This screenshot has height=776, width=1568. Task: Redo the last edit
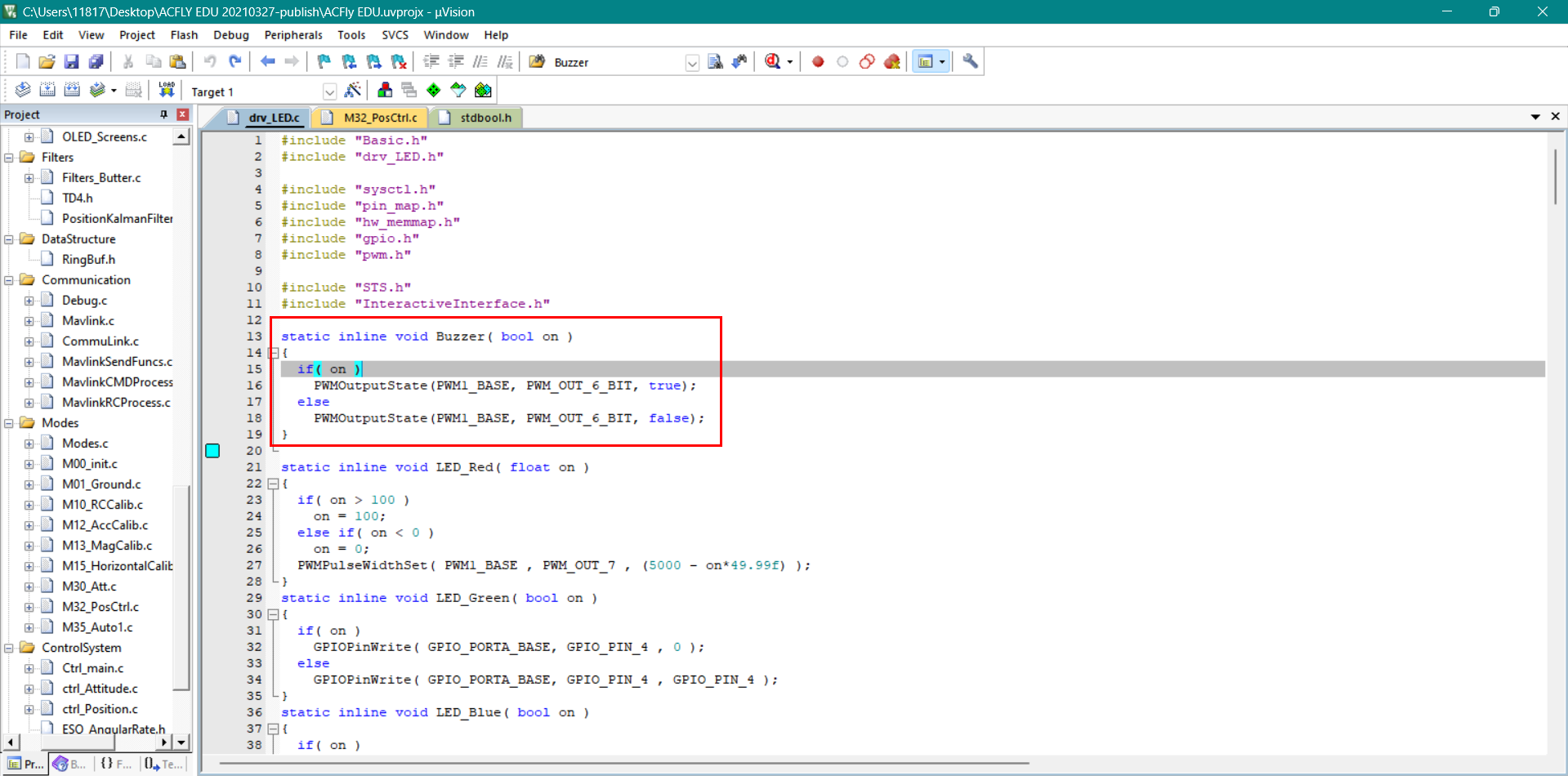click(x=235, y=62)
